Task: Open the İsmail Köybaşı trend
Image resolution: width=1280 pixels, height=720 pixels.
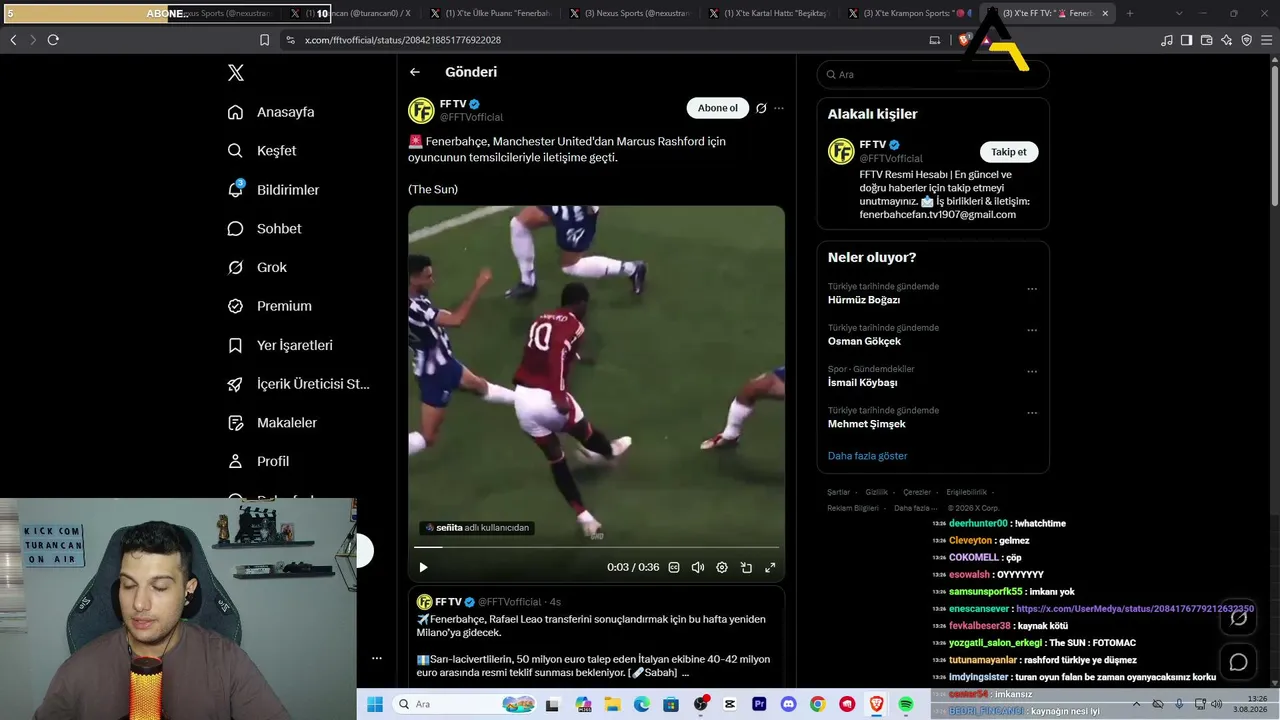Action: [862, 382]
